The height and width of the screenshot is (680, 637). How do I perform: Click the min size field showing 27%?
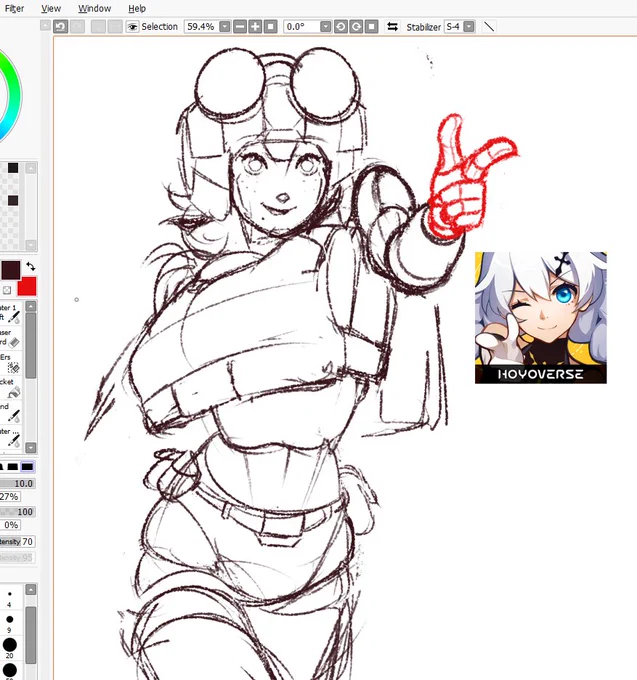10,497
